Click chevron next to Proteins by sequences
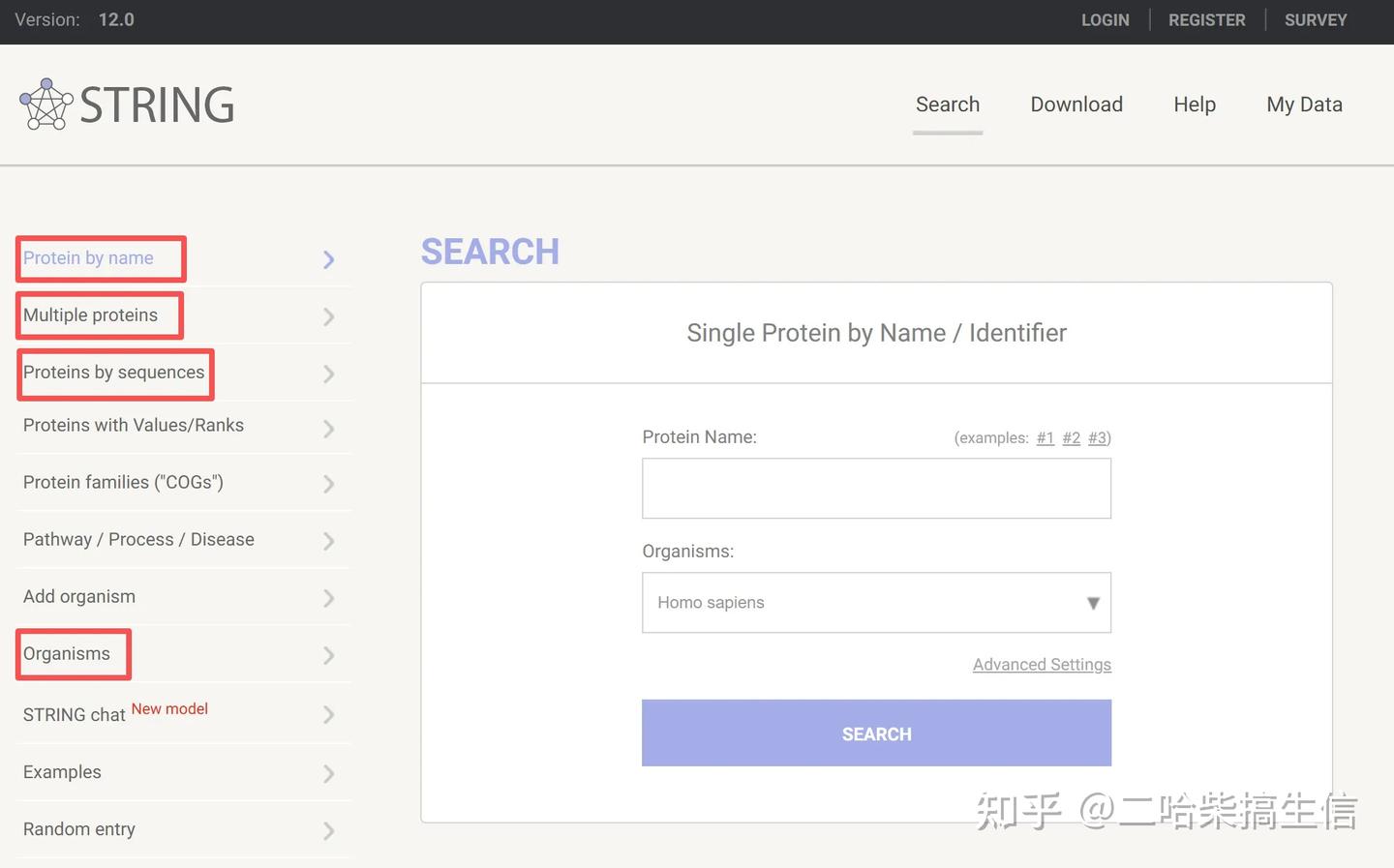This screenshot has height=868, width=1394. point(329,374)
